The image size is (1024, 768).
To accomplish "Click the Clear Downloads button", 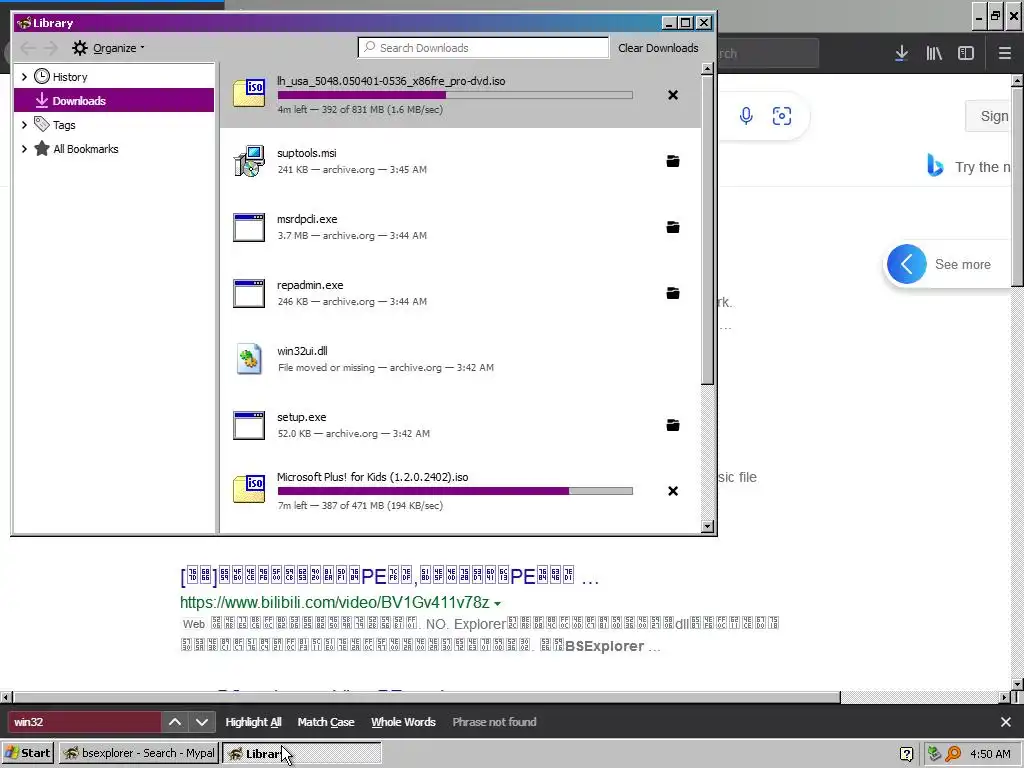I will pyautogui.click(x=658, y=48).
